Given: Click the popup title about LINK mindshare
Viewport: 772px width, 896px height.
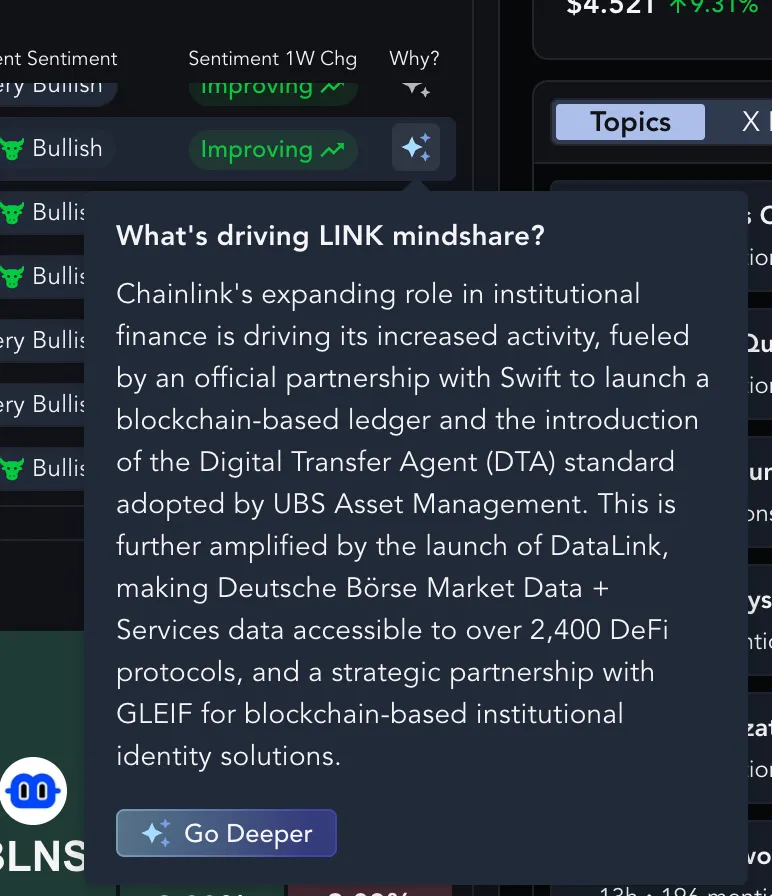Looking at the screenshot, I should [x=330, y=235].
